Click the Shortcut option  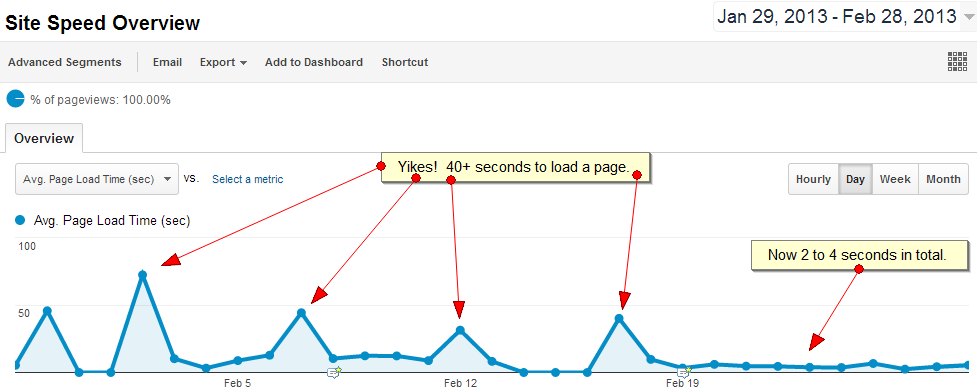(405, 62)
